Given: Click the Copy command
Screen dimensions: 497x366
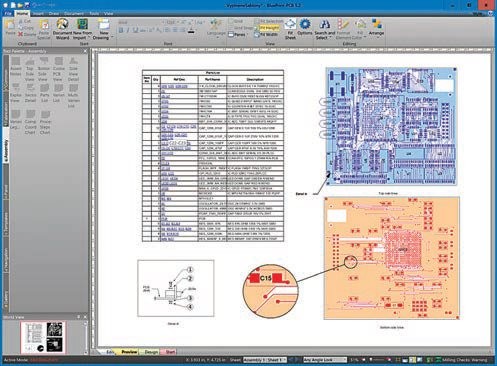Looking at the screenshot, I should tap(25, 28).
